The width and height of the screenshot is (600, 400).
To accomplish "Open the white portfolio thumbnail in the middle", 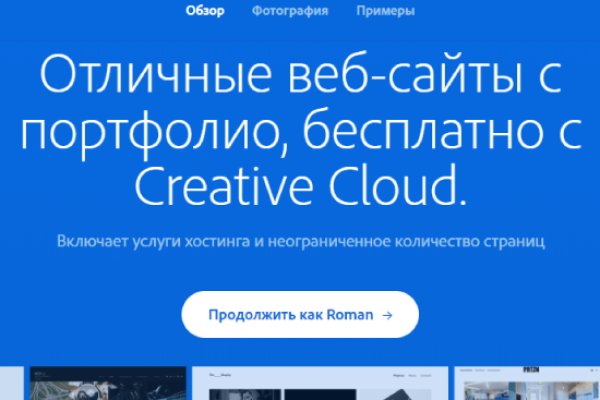I will click(319, 385).
